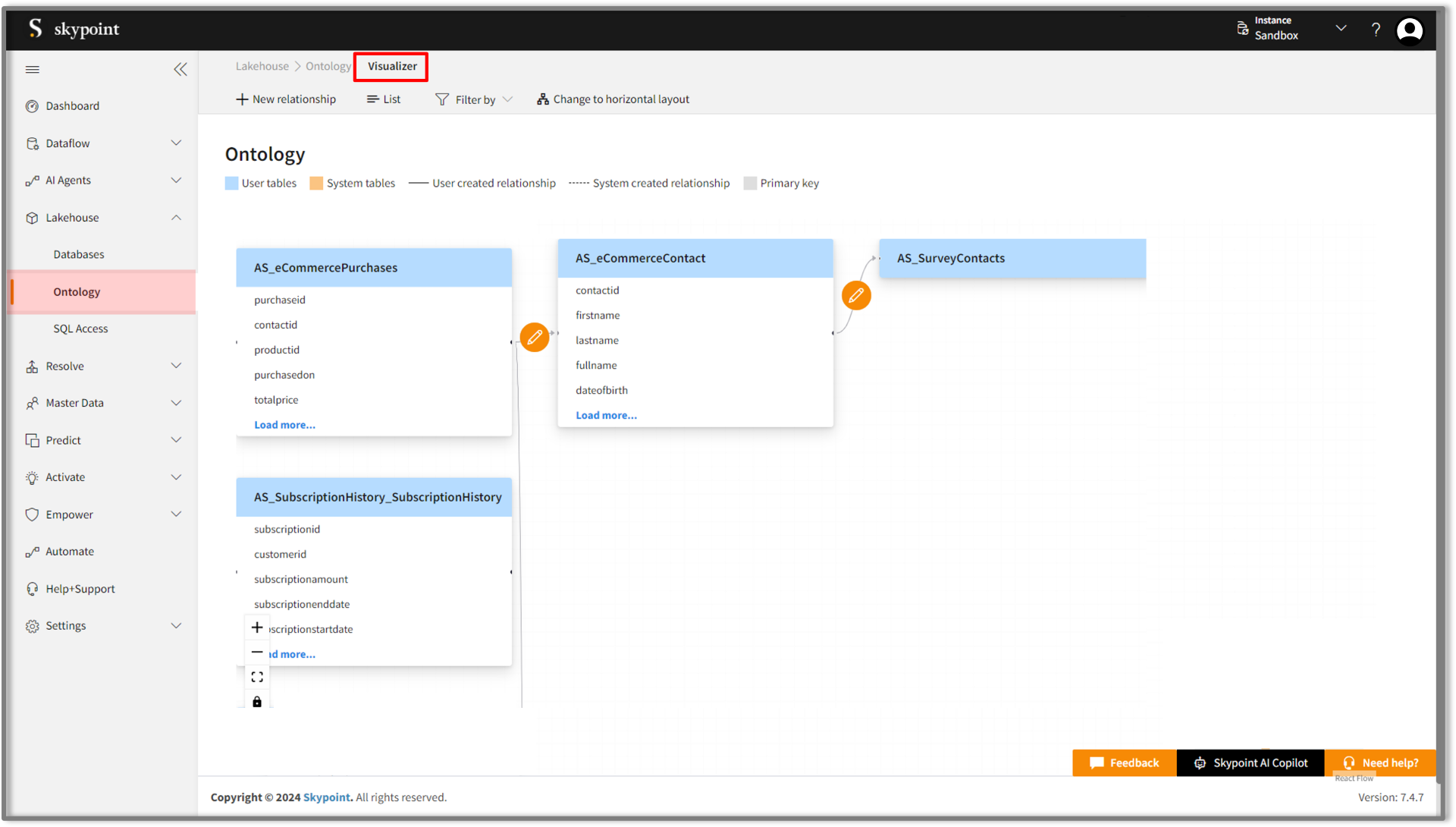The width and height of the screenshot is (1456, 827).
Task: Zoom out with the minus control
Action: click(257, 652)
